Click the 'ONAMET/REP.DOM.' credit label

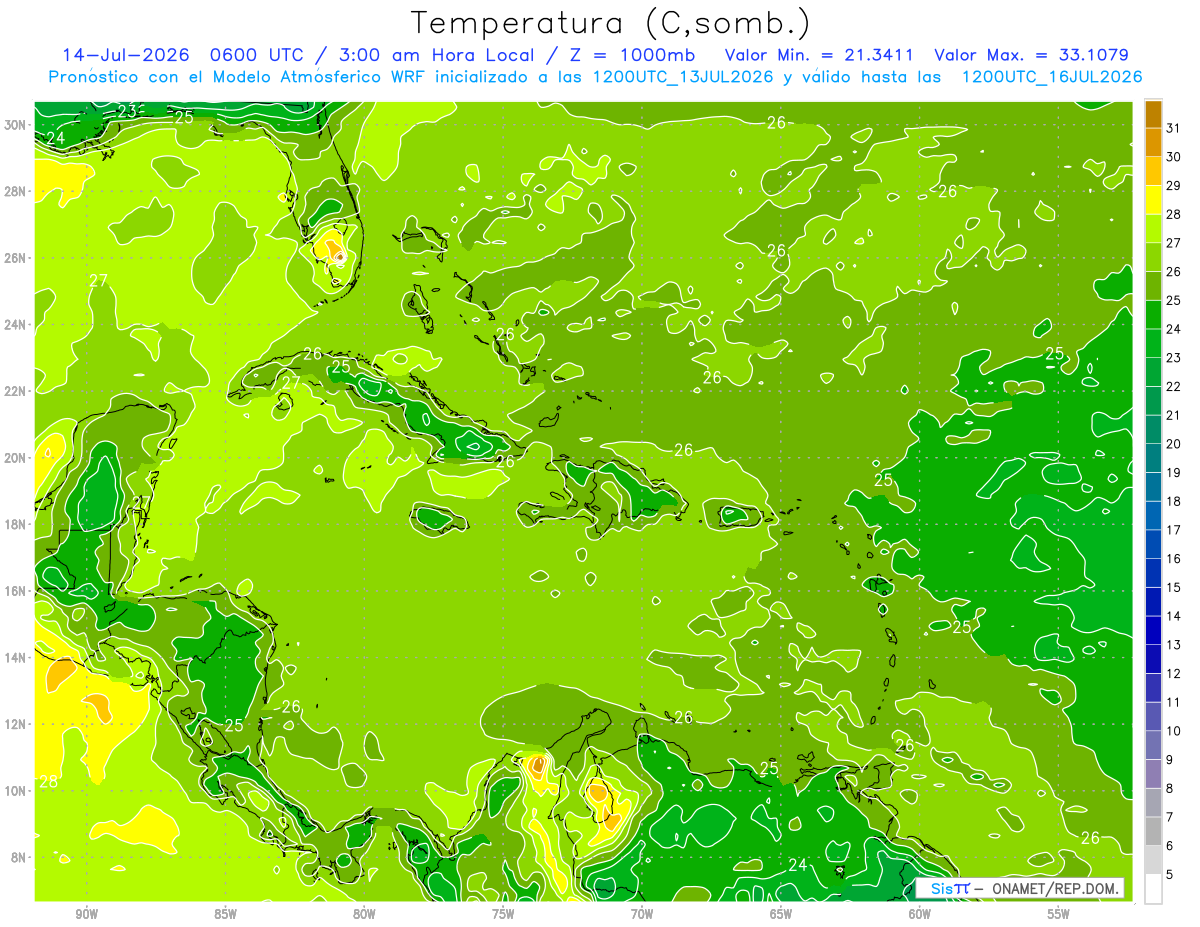click(x=1055, y=888)
